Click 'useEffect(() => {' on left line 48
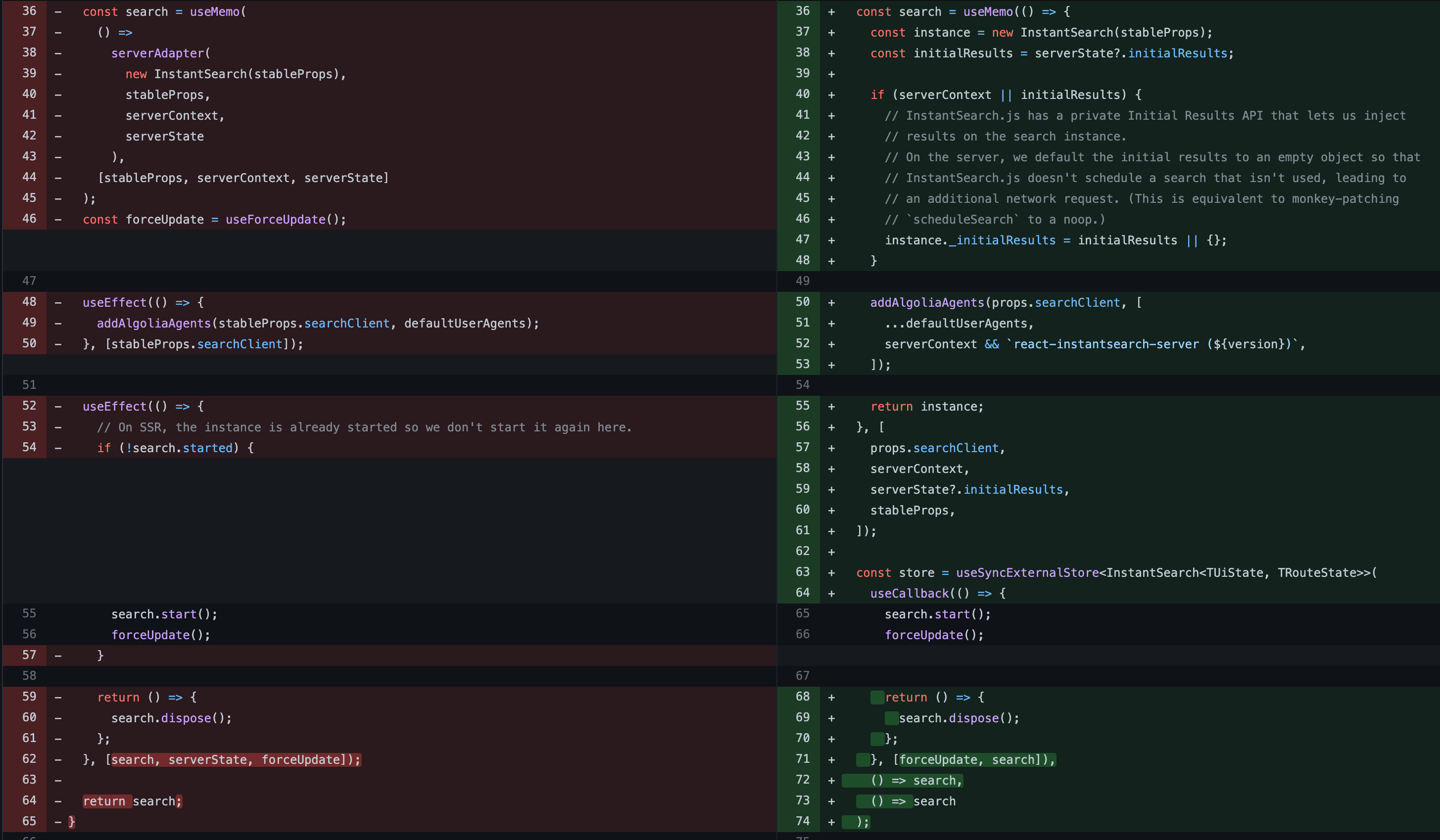 [143, 303]
